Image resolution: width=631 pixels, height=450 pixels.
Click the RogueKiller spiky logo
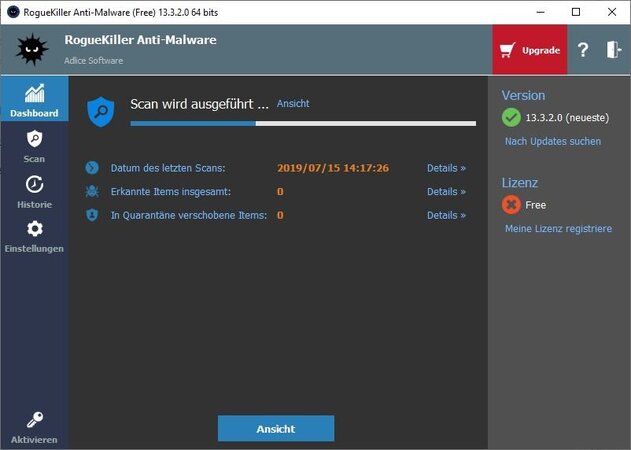pos(32,50)
